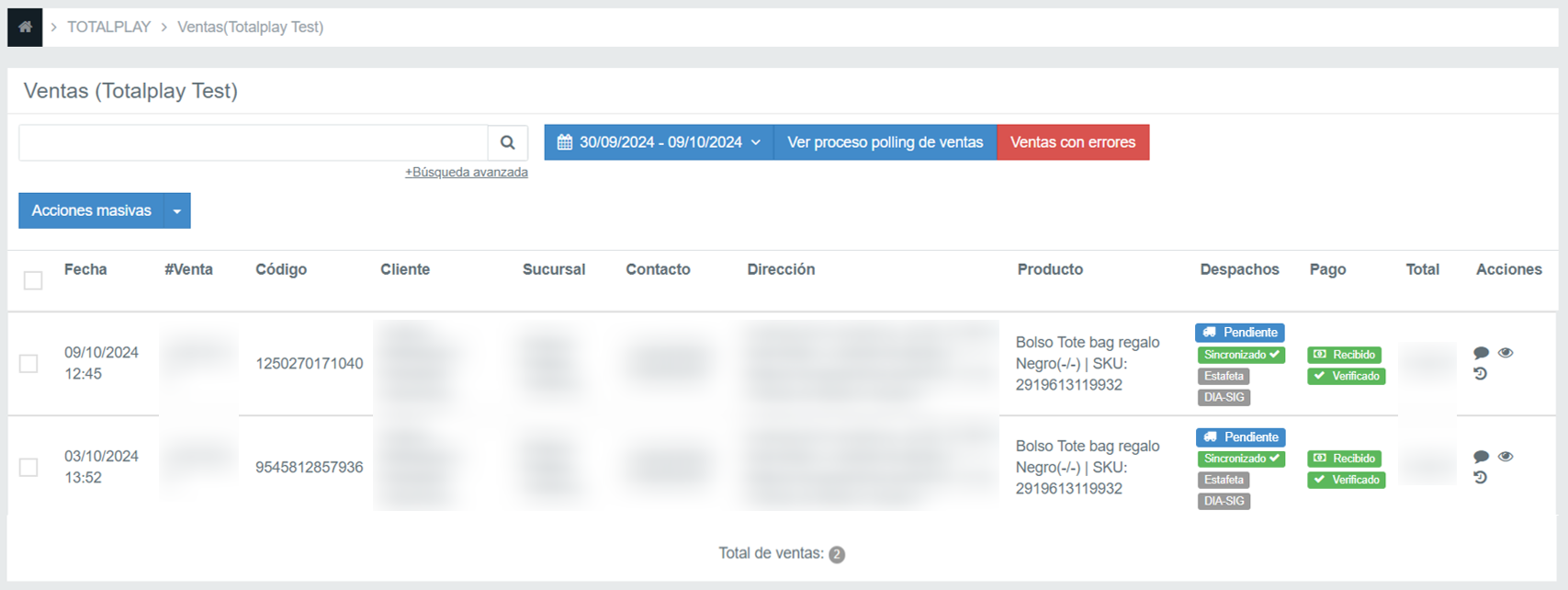Click the Producto column header

1050,269
